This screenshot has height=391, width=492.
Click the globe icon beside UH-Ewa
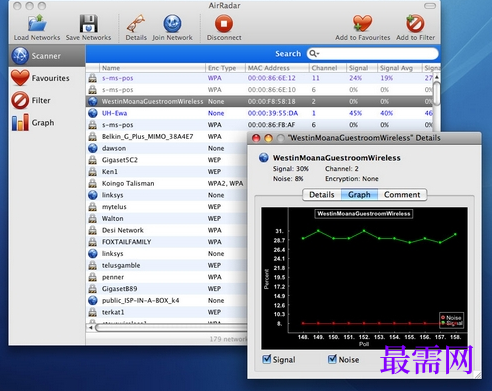pyautogui.click(x=93, y=113)
